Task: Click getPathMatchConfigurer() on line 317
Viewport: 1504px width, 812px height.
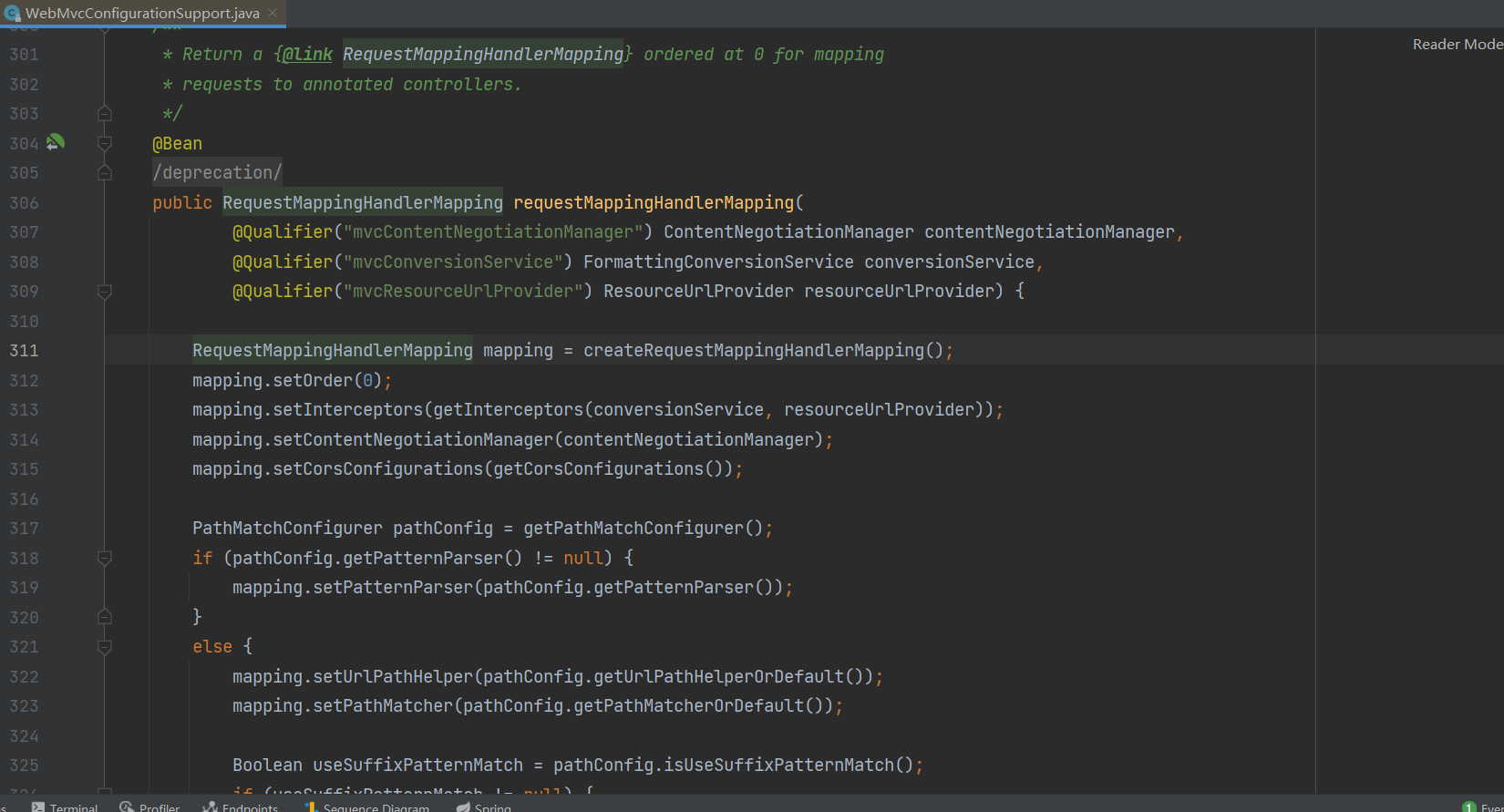Action: click(x=643, y=528)
